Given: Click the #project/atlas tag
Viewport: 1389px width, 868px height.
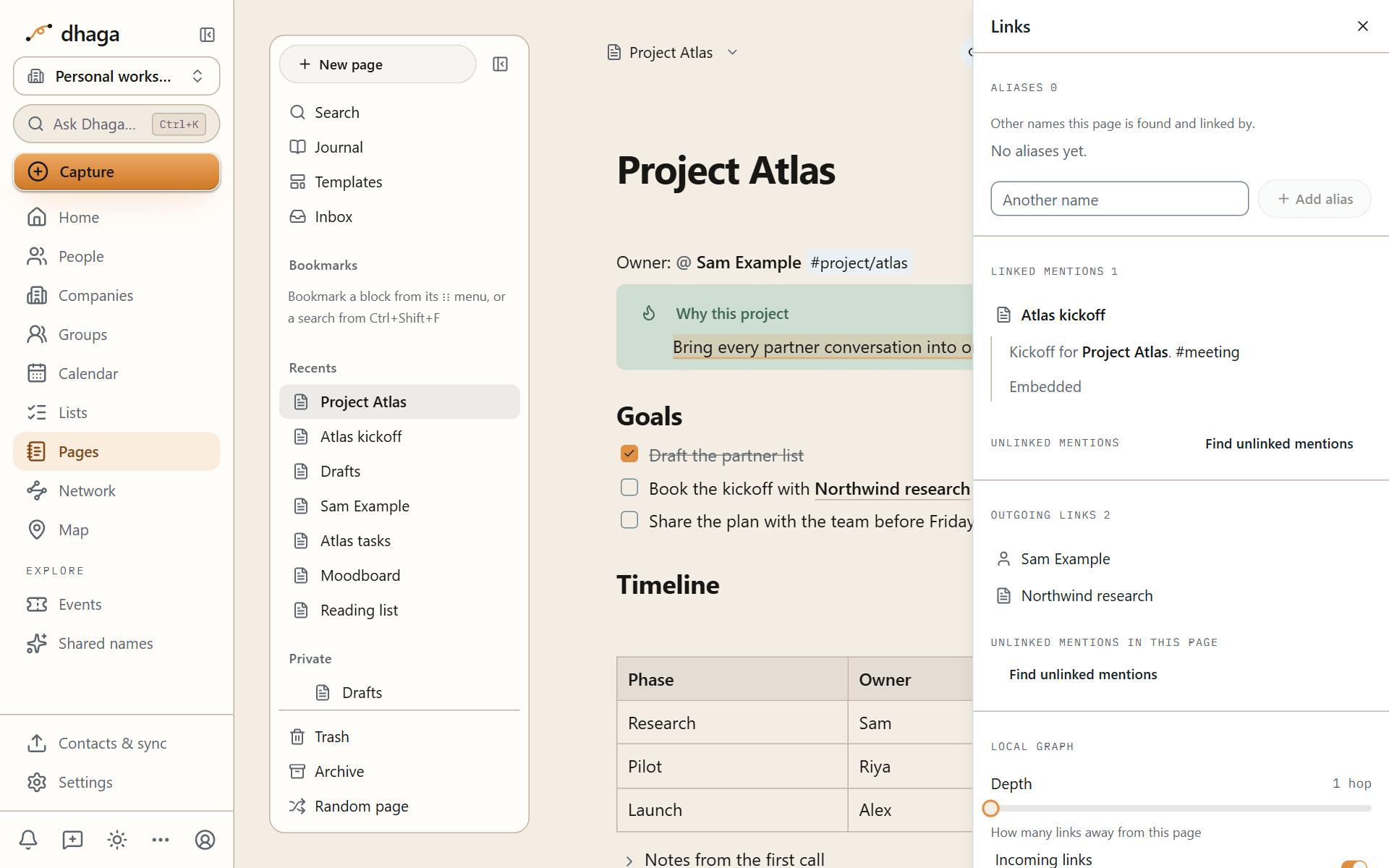Looking at the screenshot, I should tap(859, 263).
